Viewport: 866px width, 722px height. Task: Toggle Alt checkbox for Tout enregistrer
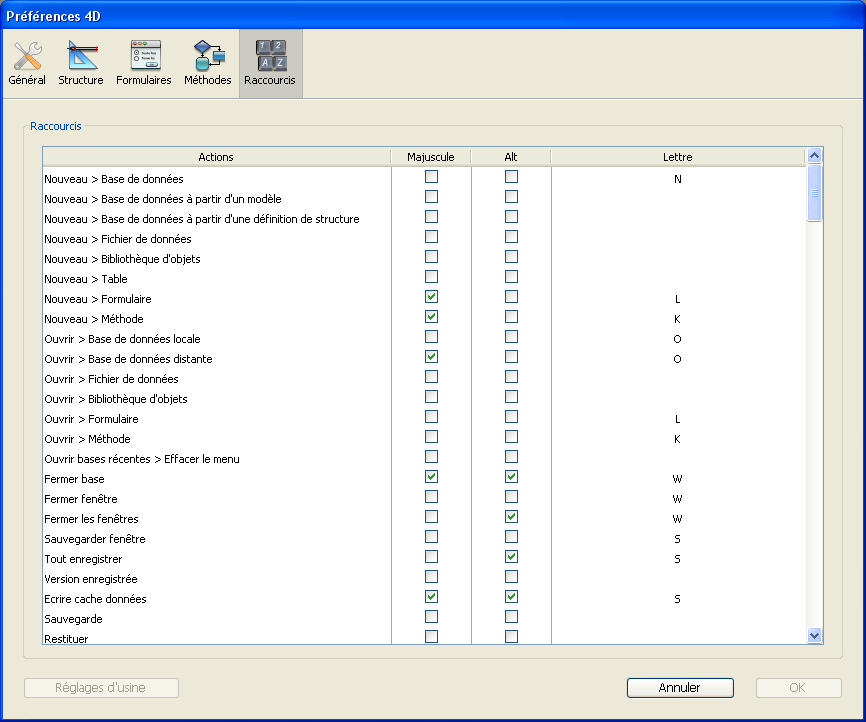tap(511, 557)
